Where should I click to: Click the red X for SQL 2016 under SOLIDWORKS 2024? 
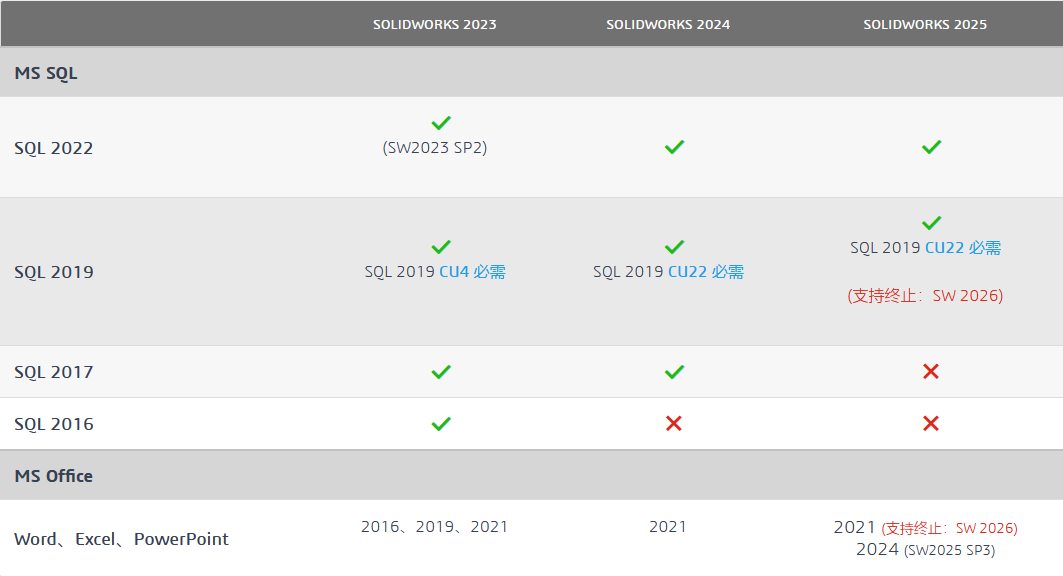(673, 424)
